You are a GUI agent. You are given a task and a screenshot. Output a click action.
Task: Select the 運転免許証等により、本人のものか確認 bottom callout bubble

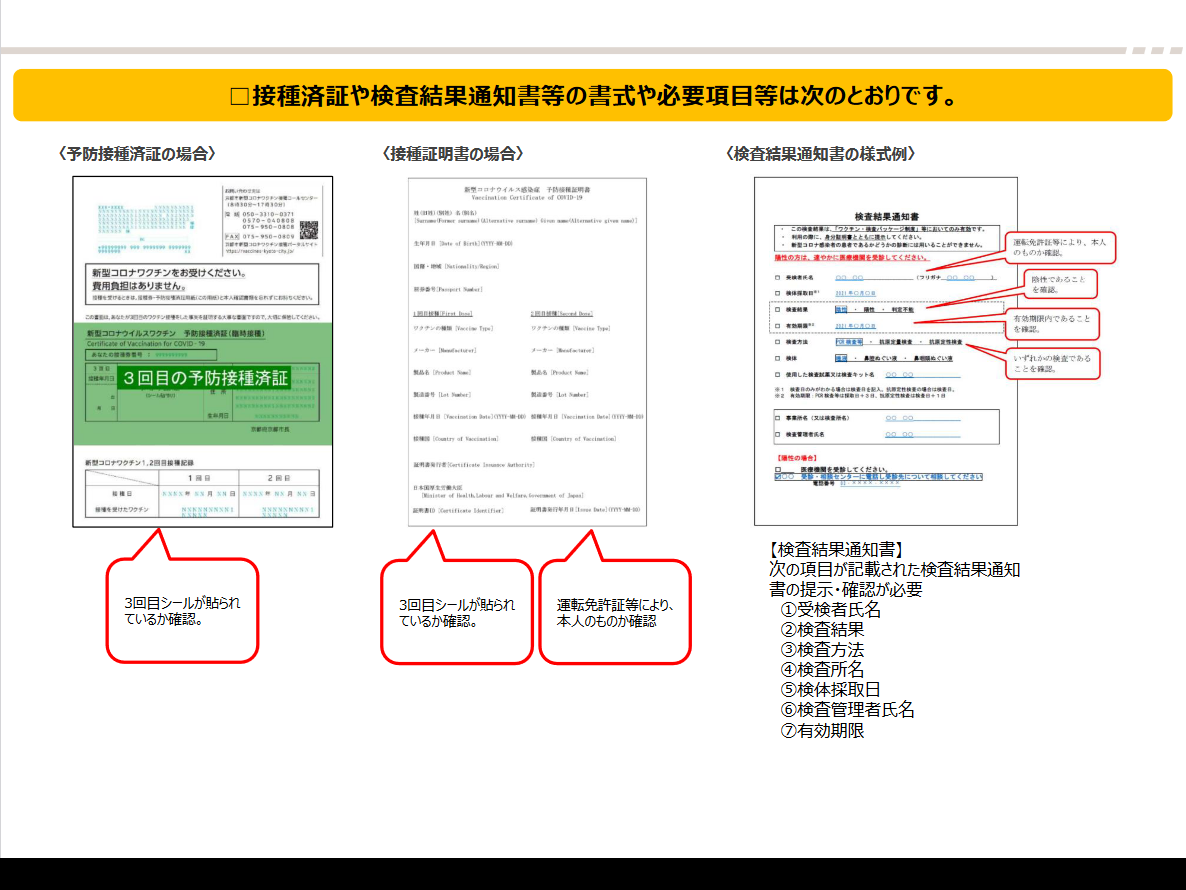click(615, 612)
